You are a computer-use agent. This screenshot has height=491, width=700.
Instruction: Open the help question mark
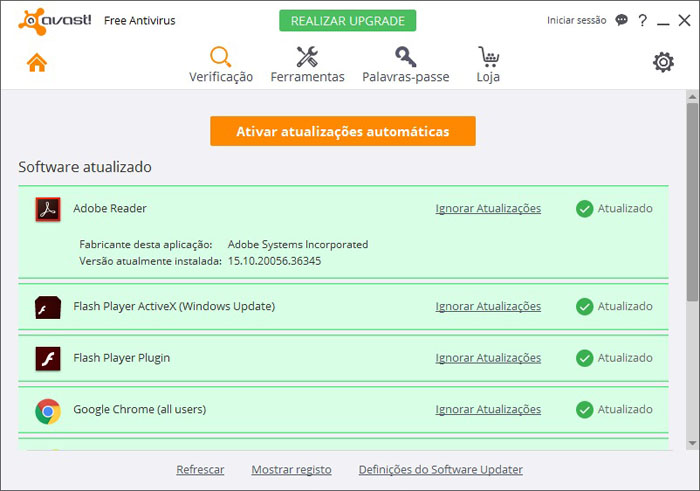coord(642,20)
